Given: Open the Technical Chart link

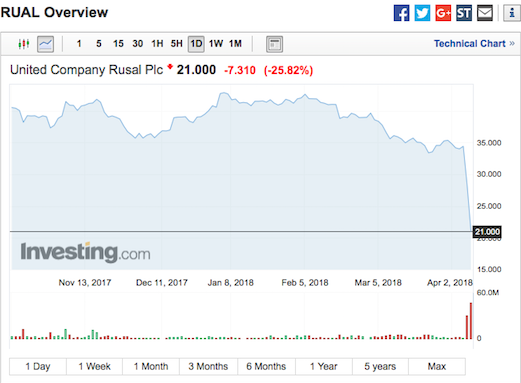Looking at the screenshot, I should click(474, 44).
